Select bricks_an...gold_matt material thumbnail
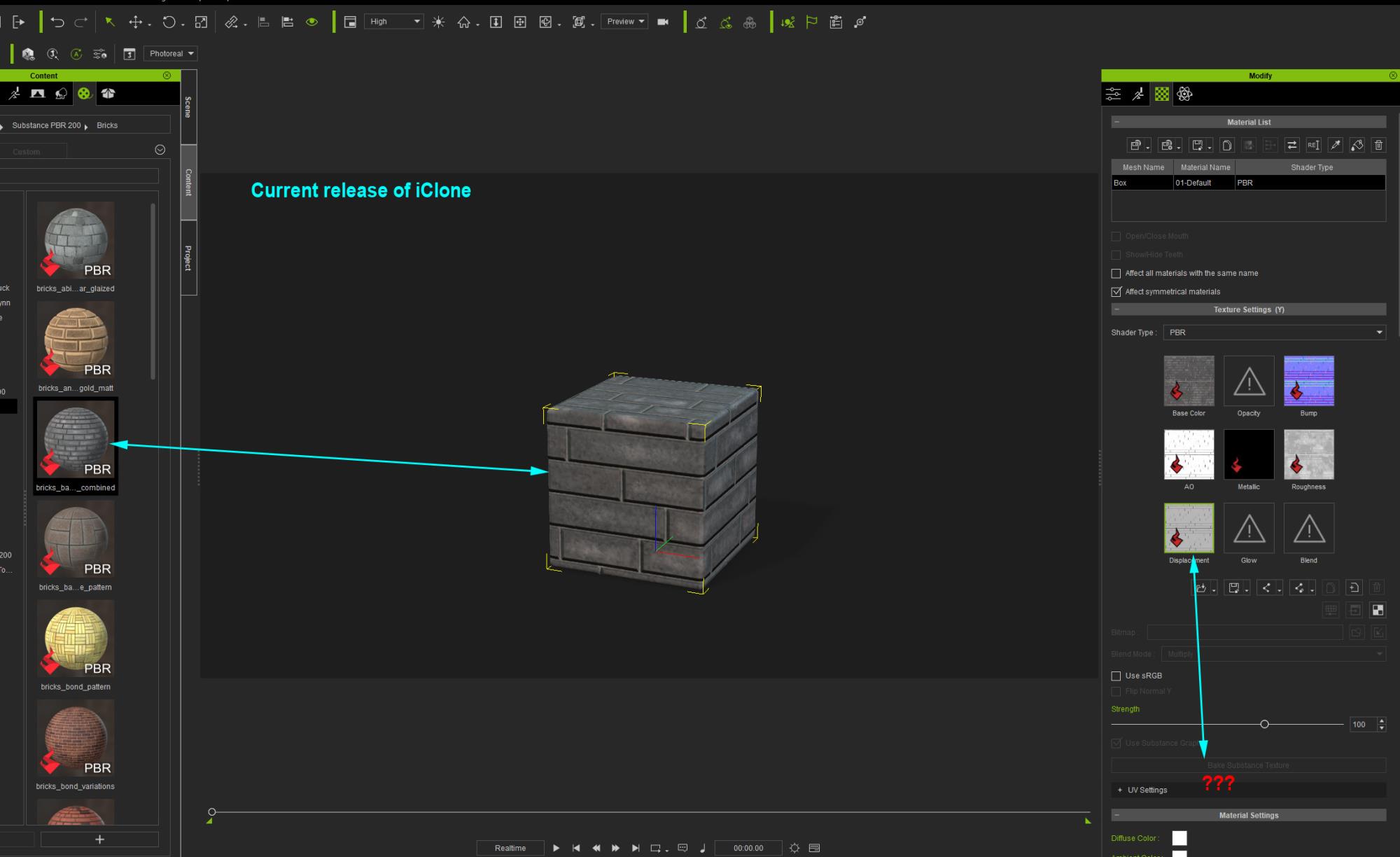The image size is (1400, 857). click(76, 340)
